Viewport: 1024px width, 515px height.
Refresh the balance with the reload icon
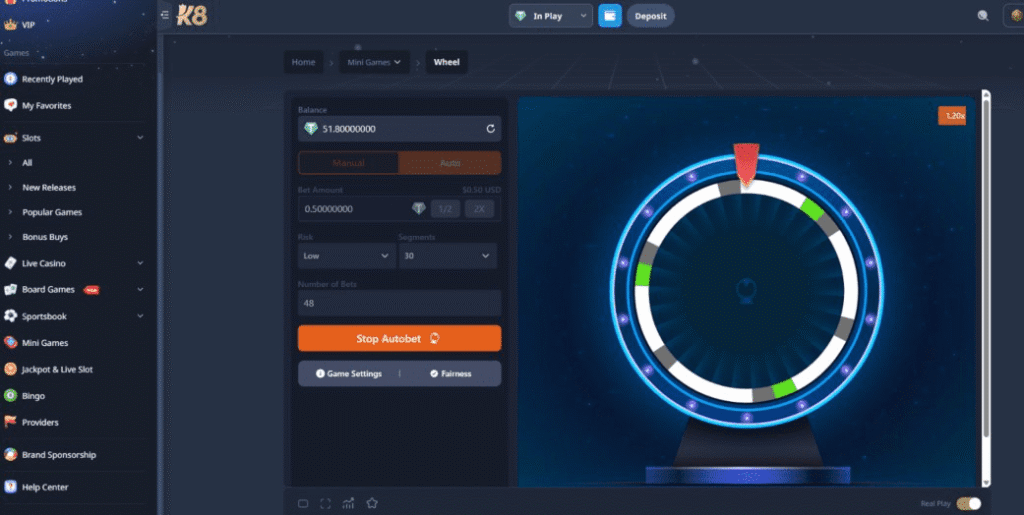pyautogui.click(x=490, y=129)
